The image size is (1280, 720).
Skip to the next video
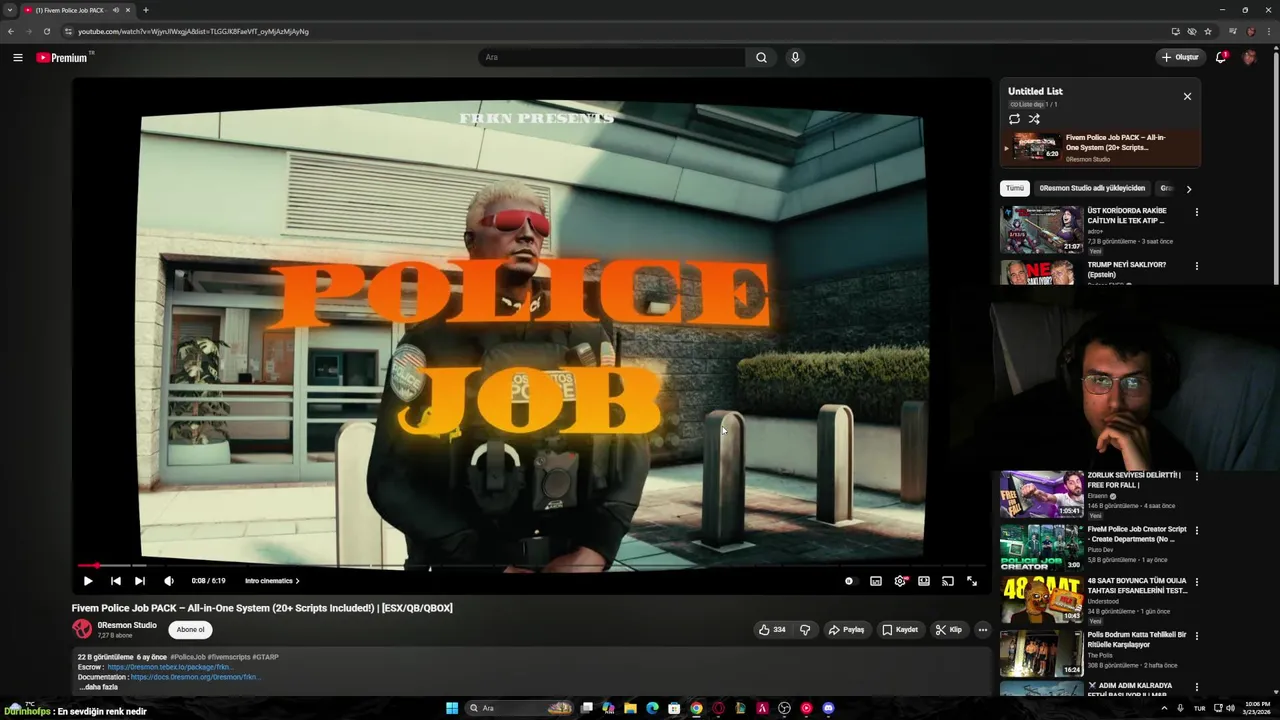140,581
